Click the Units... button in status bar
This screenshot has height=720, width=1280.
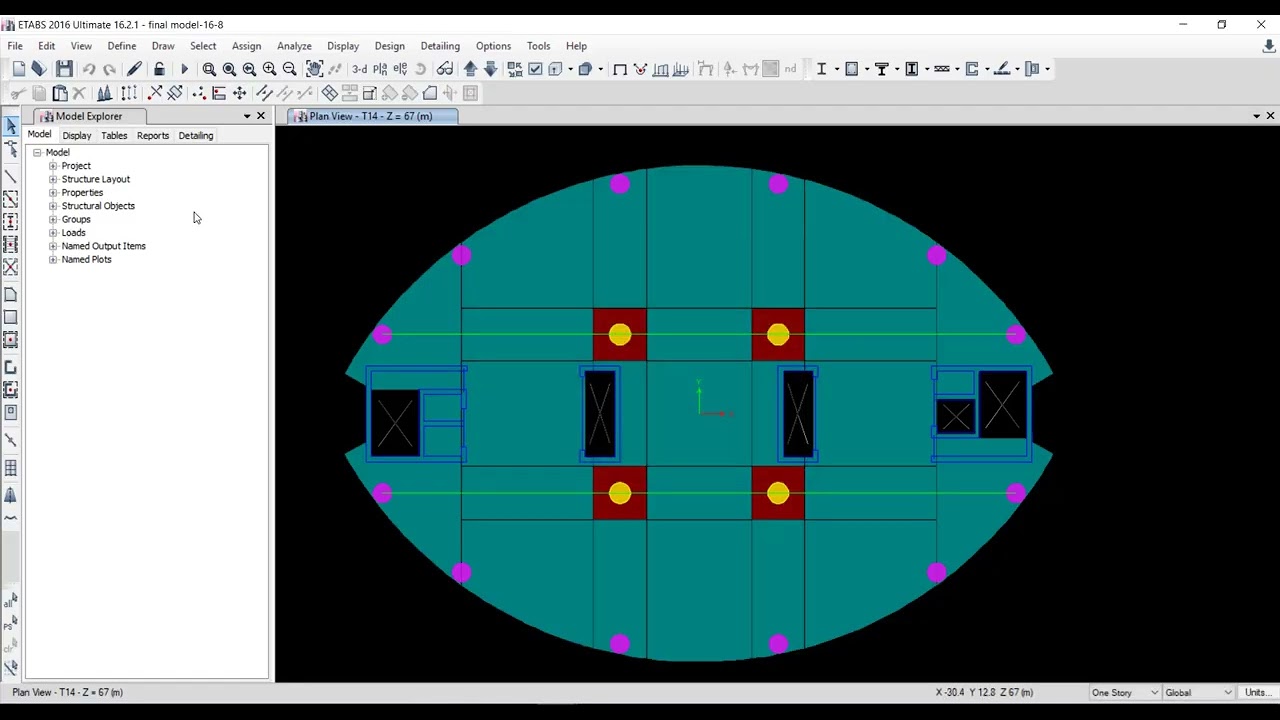tap(1257, 692)
